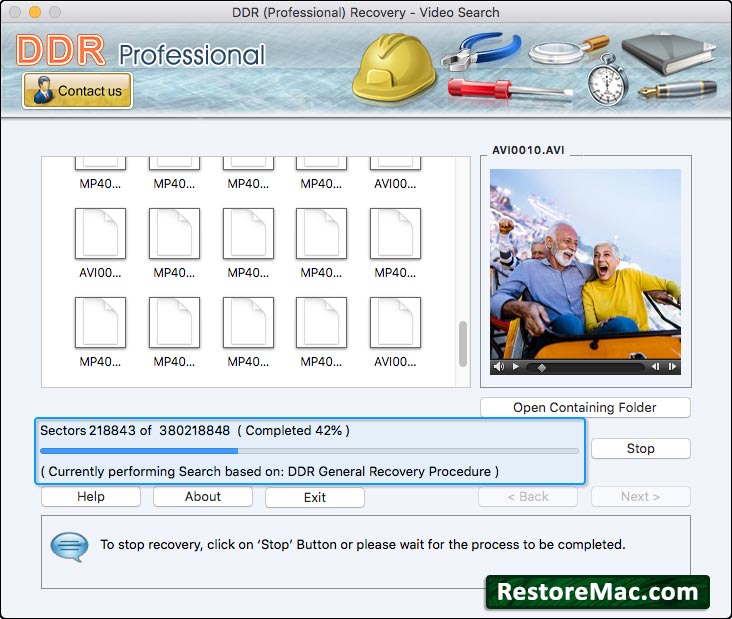Step the preview one frame forward
Screen dimensions: 732x619
coord(672,366)
